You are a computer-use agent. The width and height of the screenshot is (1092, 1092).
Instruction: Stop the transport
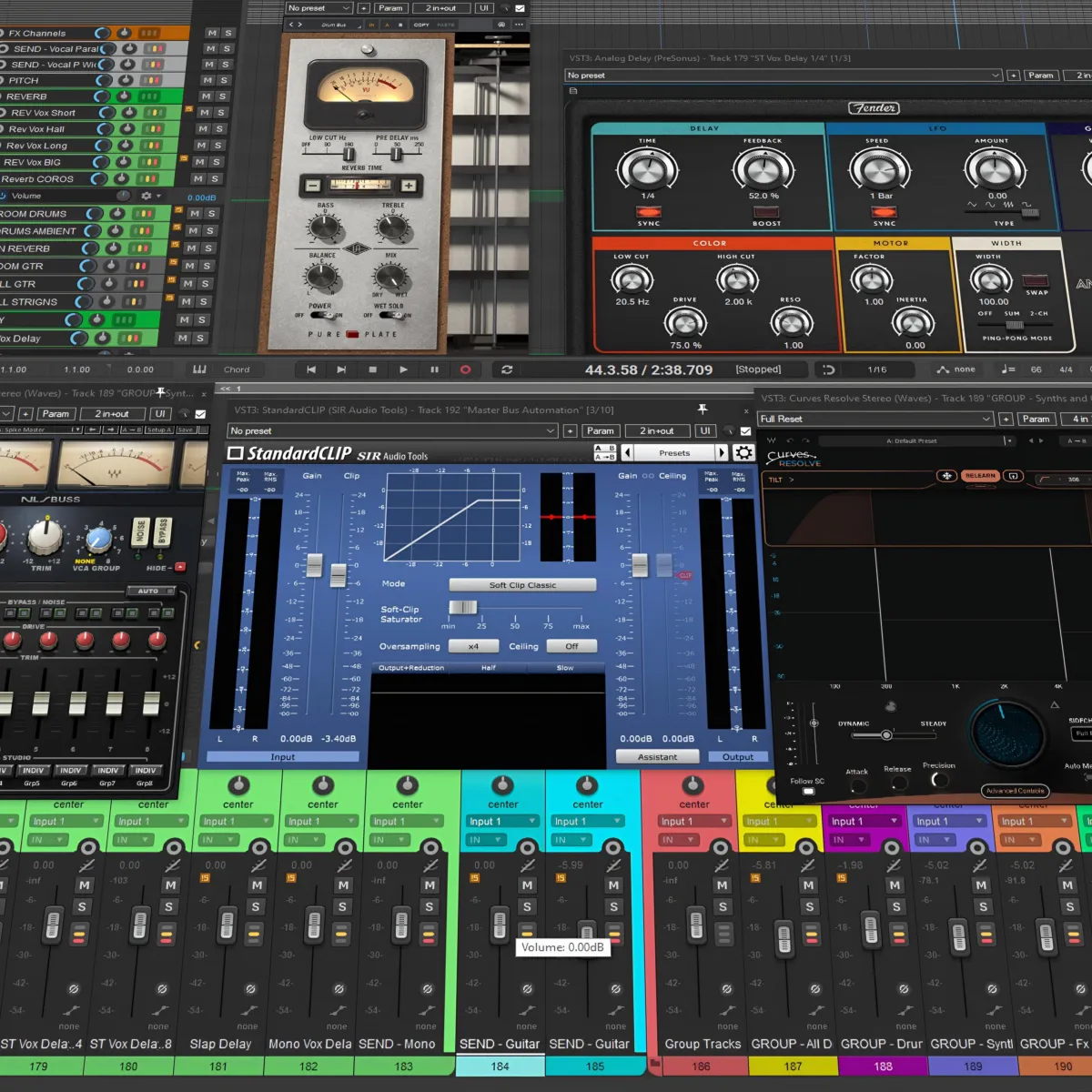pyautogui.click(x=372, y=369)
